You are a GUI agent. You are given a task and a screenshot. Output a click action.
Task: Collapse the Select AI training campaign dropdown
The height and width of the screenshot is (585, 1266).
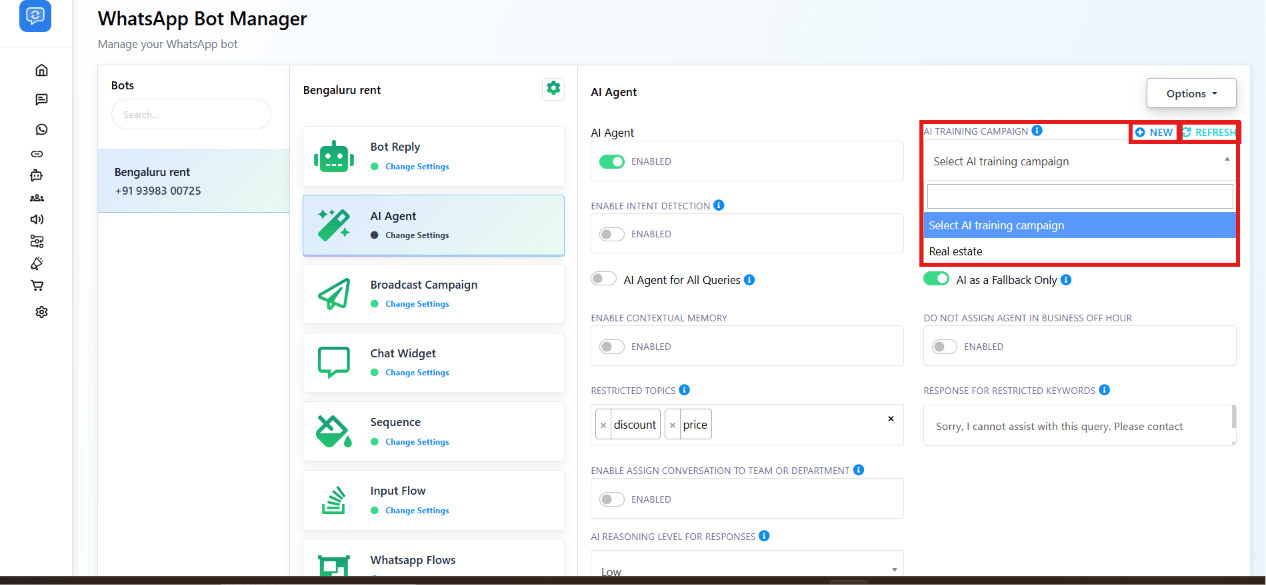pyautogui.click(x=1080, y=161)
